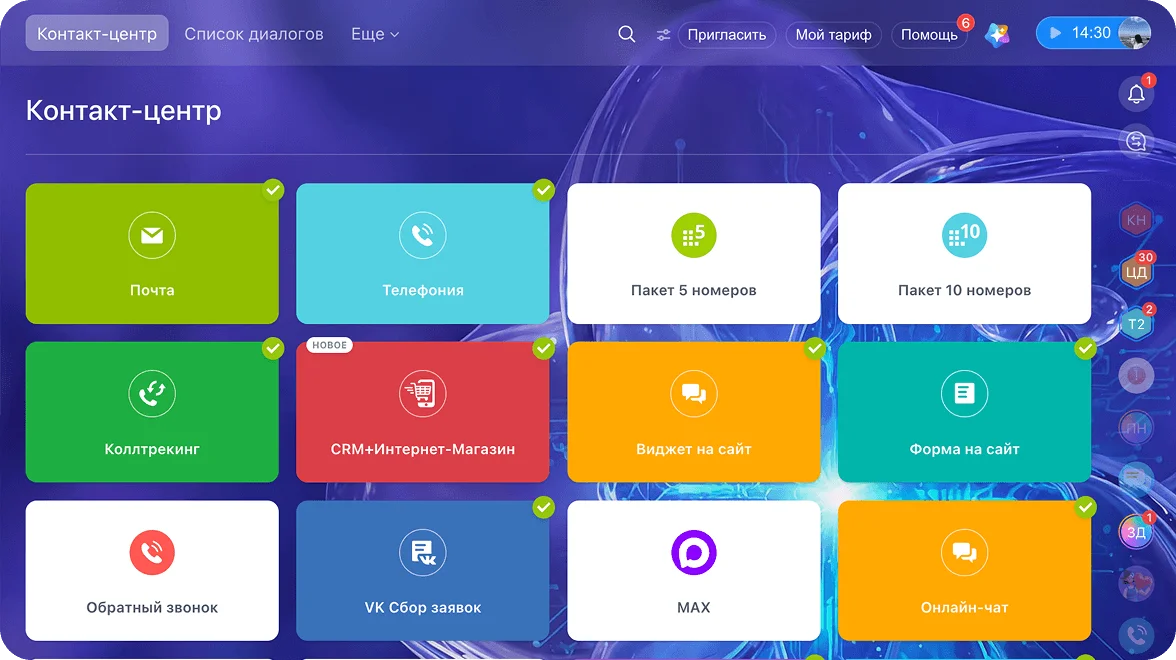Click the form icon on Форма на сайт
The height and width of the screenshot is (660, 1176).
(964, 394)
